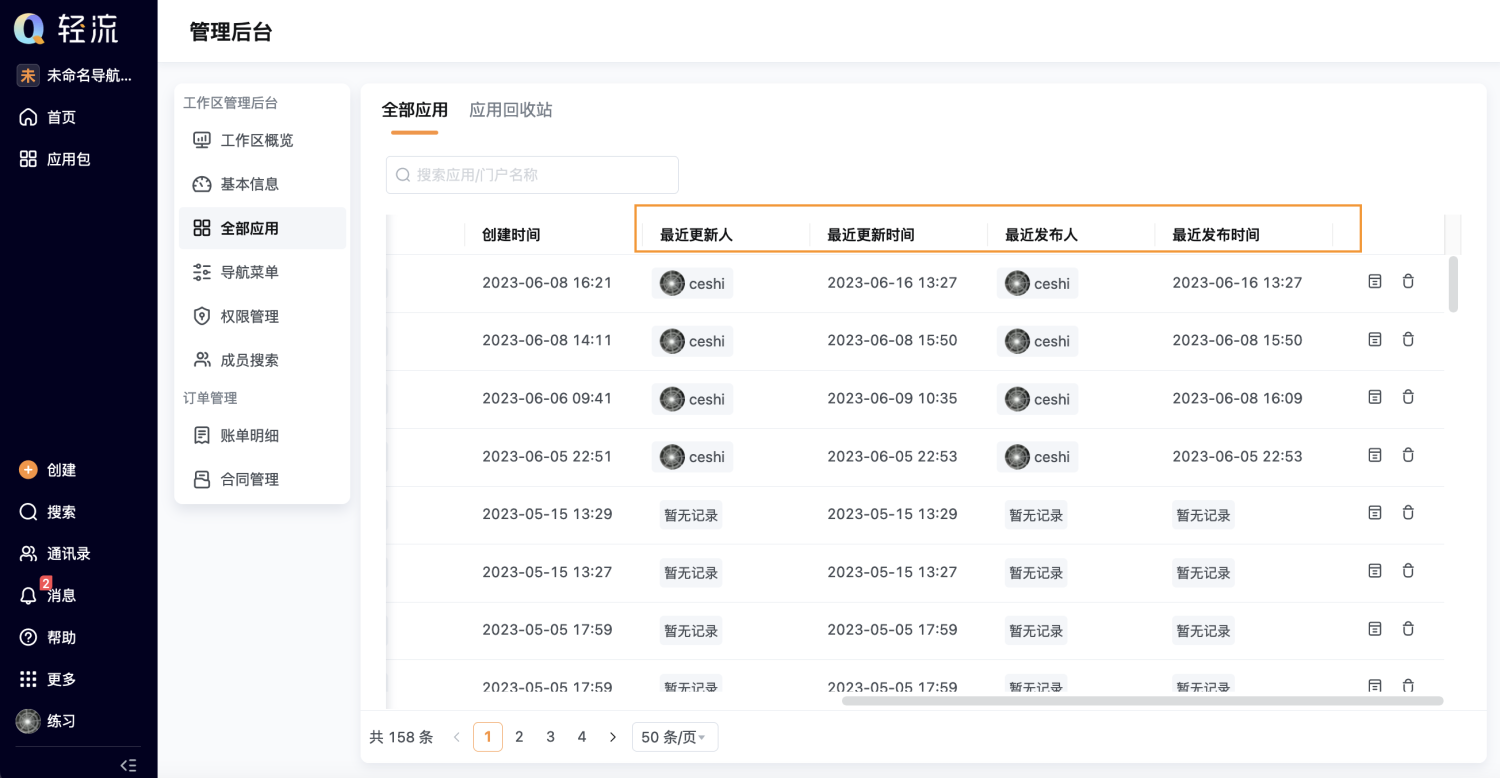The image size is (1500, 778).
Task: Go to page 4
Action: pos(582,738)
